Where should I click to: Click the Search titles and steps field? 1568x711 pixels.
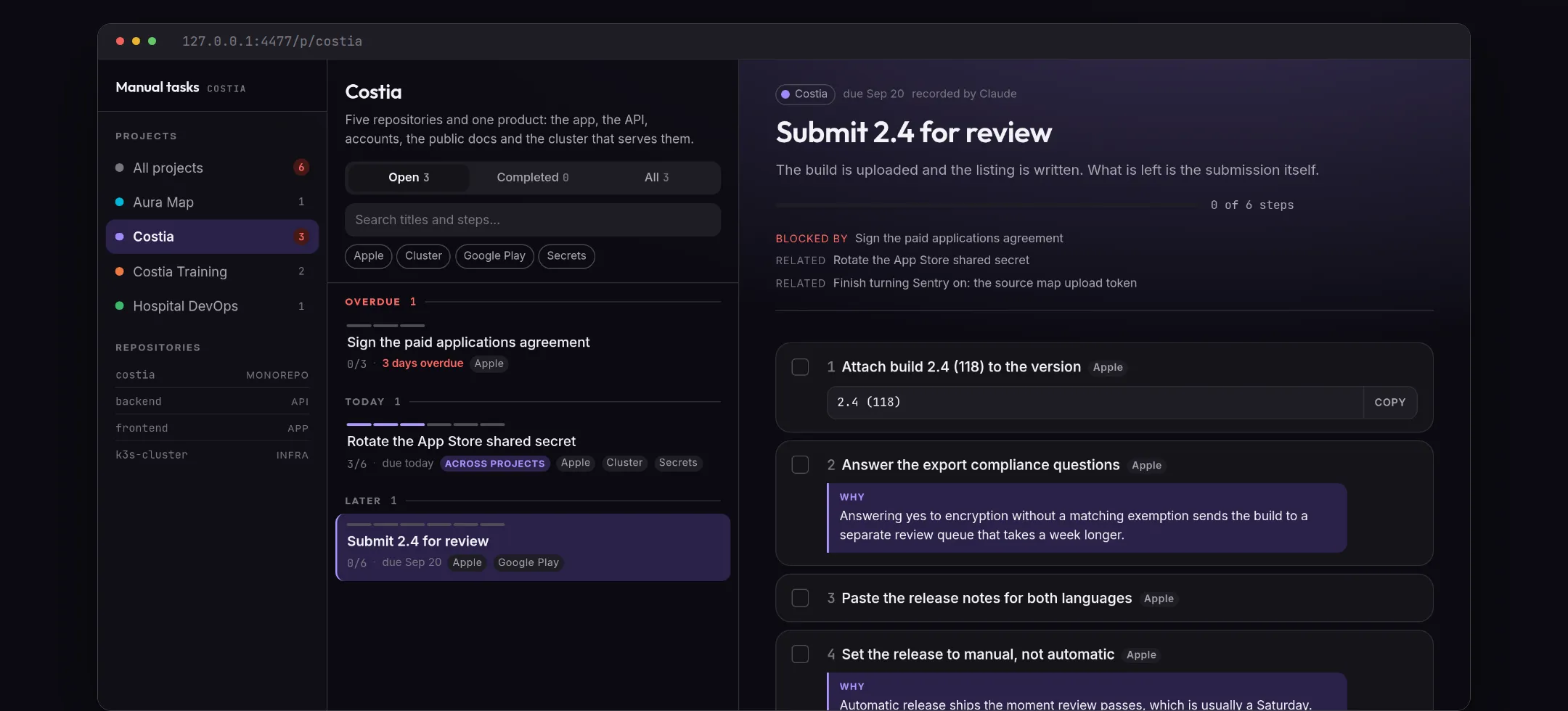533,220
